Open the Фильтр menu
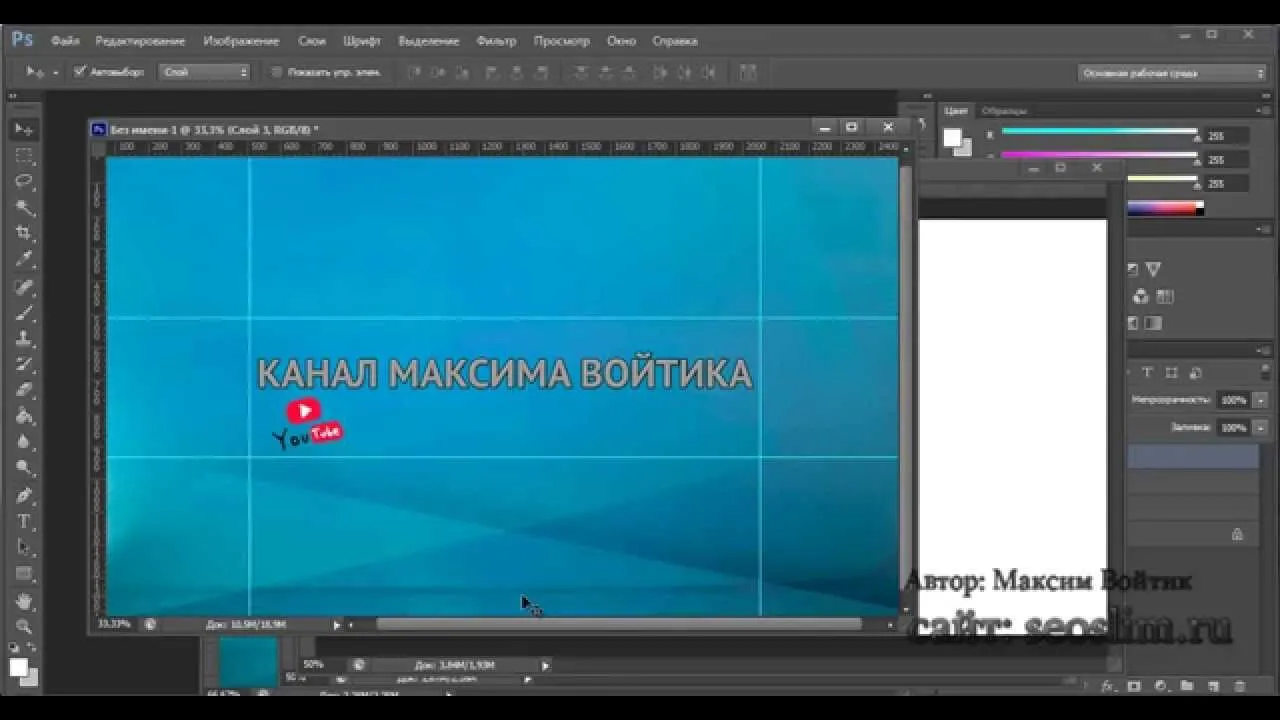The image size is (1280, 720). tap(496, 41)
